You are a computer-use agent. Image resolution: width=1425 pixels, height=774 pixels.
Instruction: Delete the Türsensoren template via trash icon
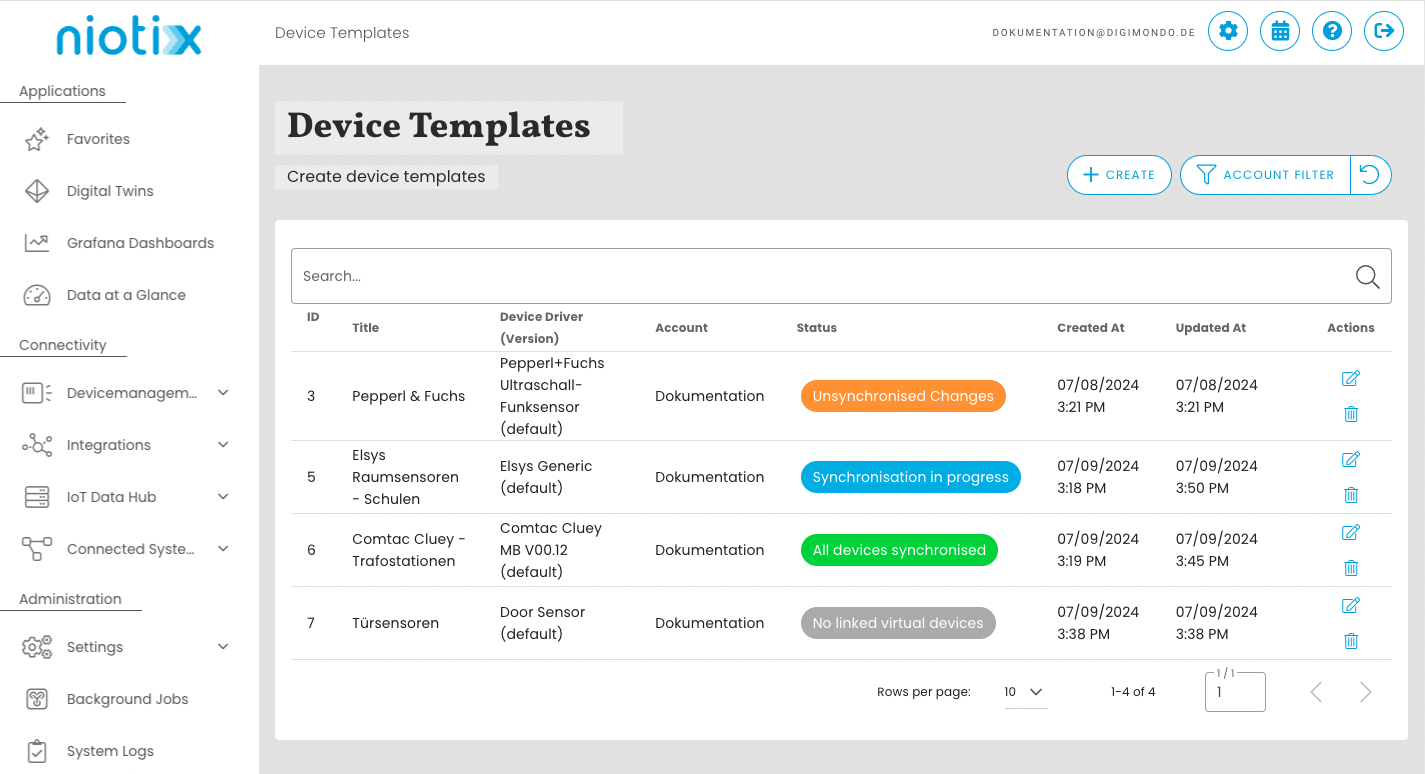[x=1350, y=641]
